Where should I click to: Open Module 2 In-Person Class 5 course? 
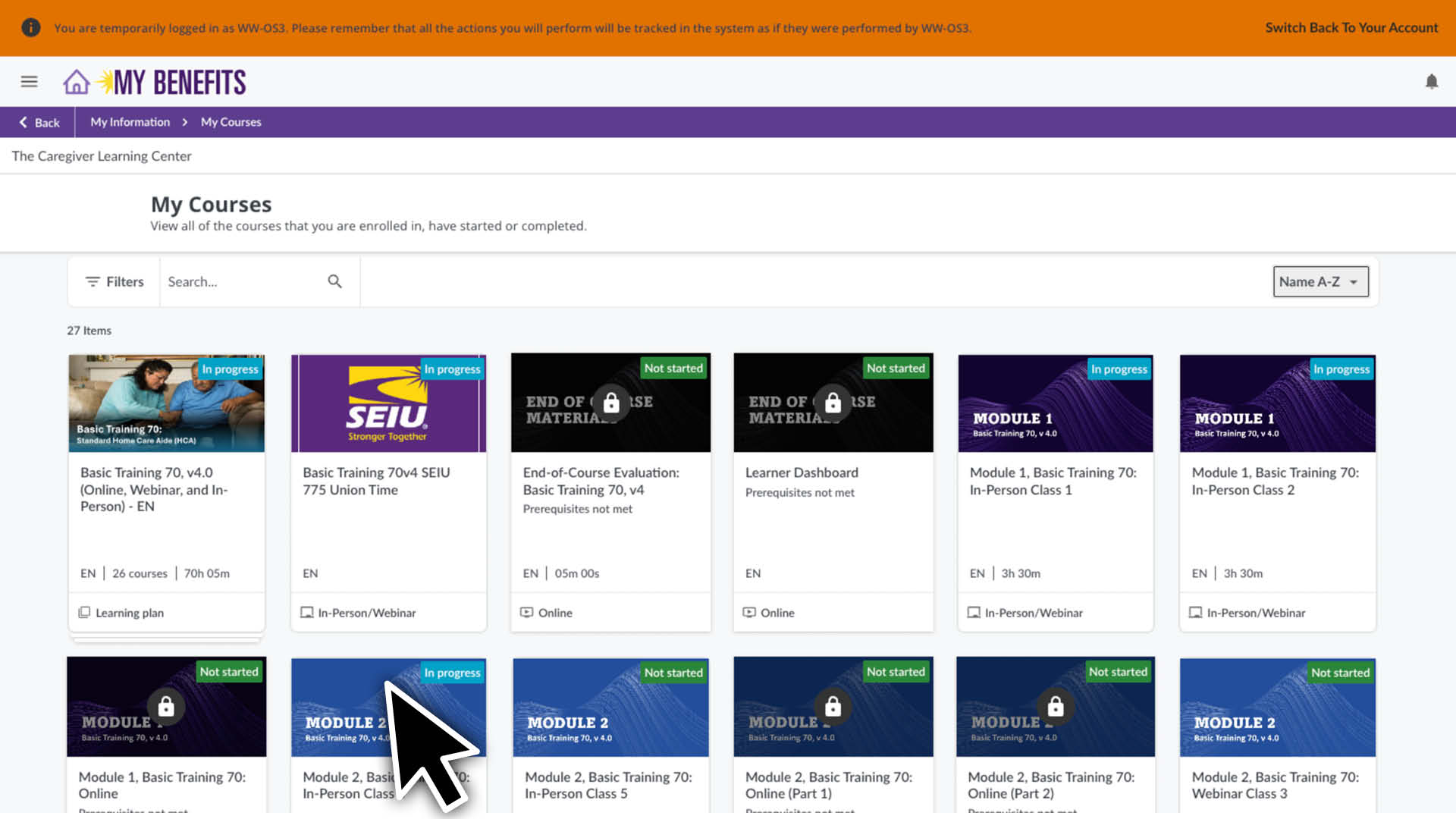pyautogui.click(x=608, y=785)
